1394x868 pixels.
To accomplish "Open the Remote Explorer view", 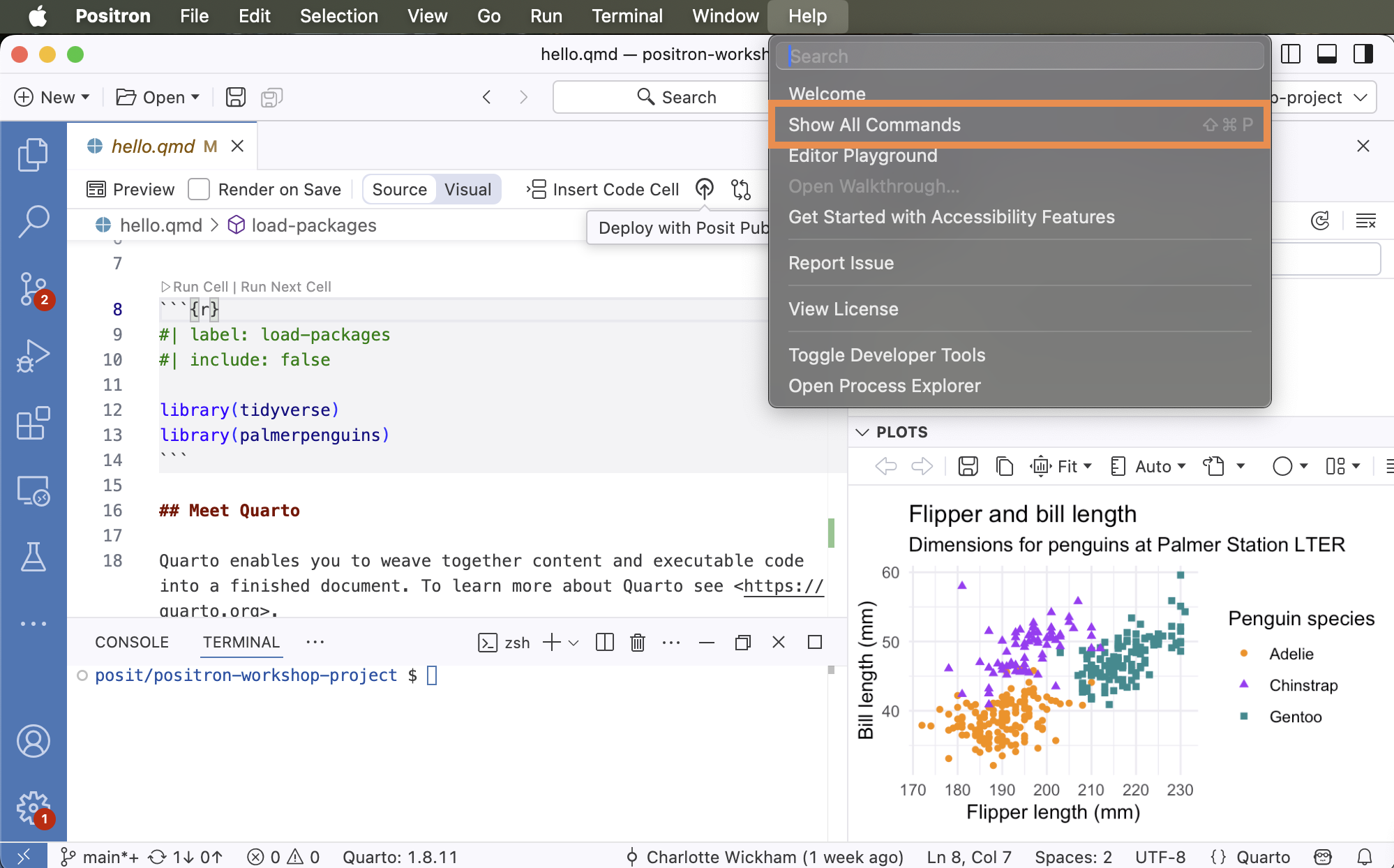I will tap(33, 491).
